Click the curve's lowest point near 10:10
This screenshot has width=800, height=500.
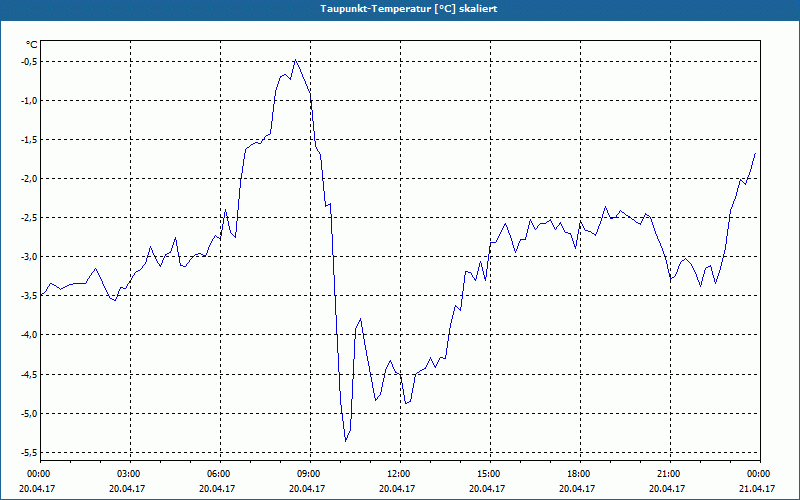345,441
